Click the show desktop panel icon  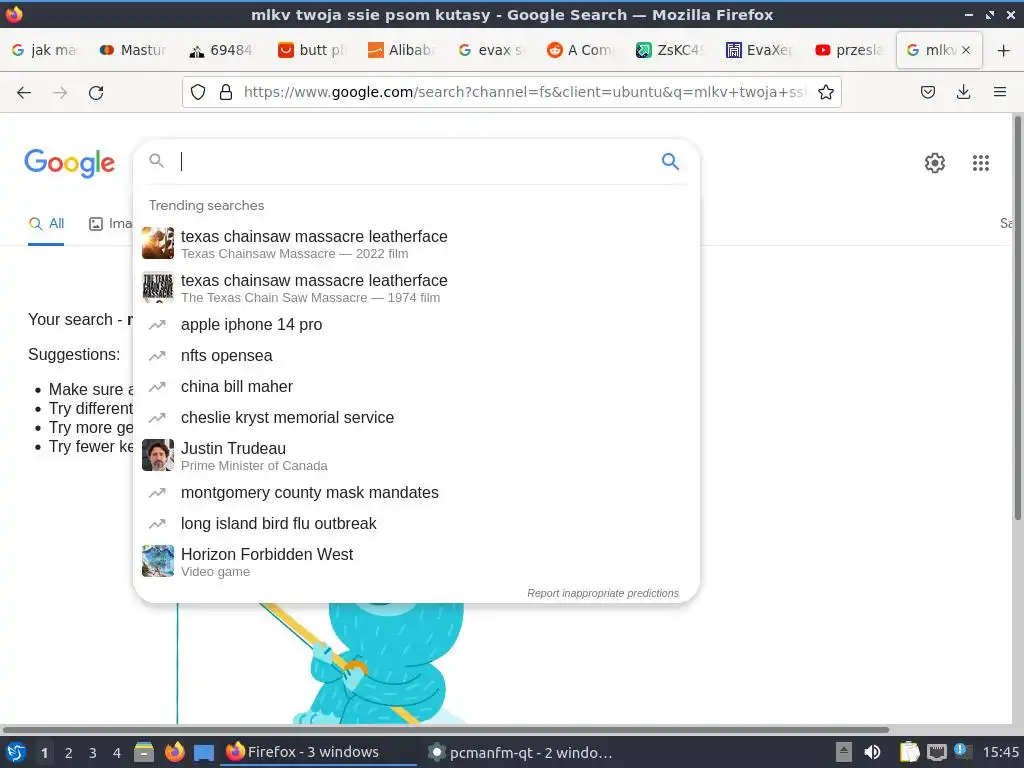204,752
